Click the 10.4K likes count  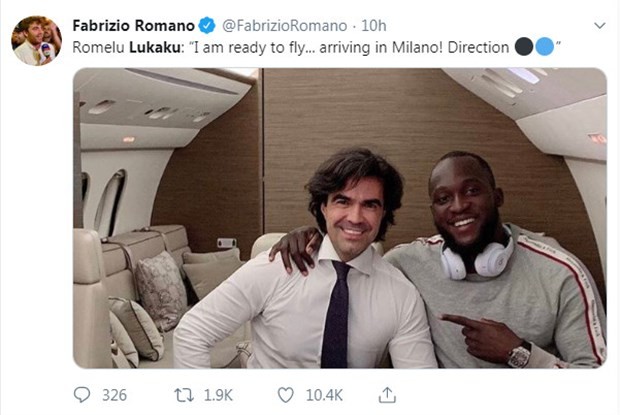326,395
